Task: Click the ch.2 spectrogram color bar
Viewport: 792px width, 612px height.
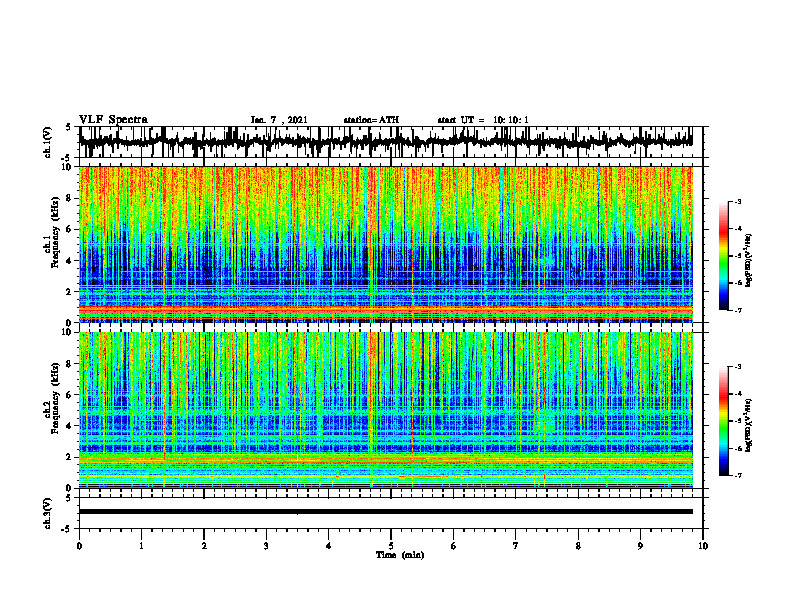Action: 723,421
